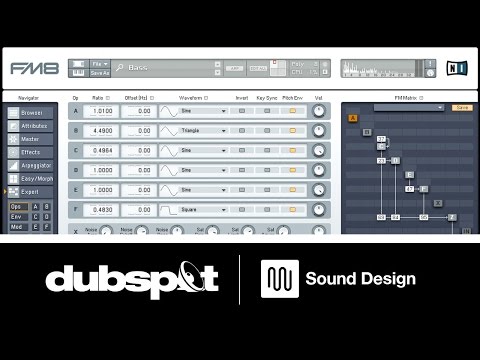
Task: Open the Browser navigator page
Action: pos(30,113)
